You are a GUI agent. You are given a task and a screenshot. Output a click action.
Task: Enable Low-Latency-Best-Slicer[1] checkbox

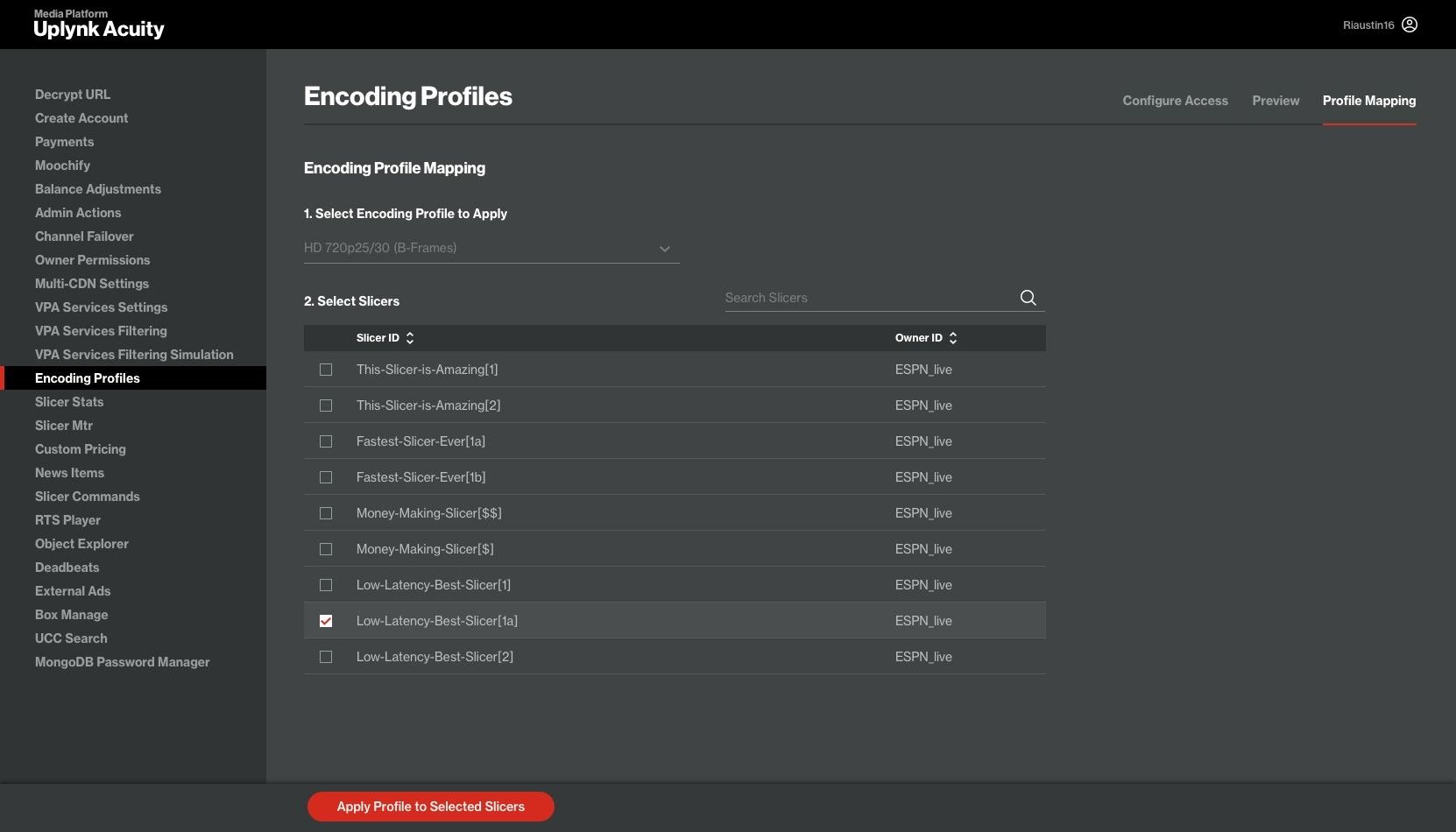pyautogui.click(x=326, y=585)
